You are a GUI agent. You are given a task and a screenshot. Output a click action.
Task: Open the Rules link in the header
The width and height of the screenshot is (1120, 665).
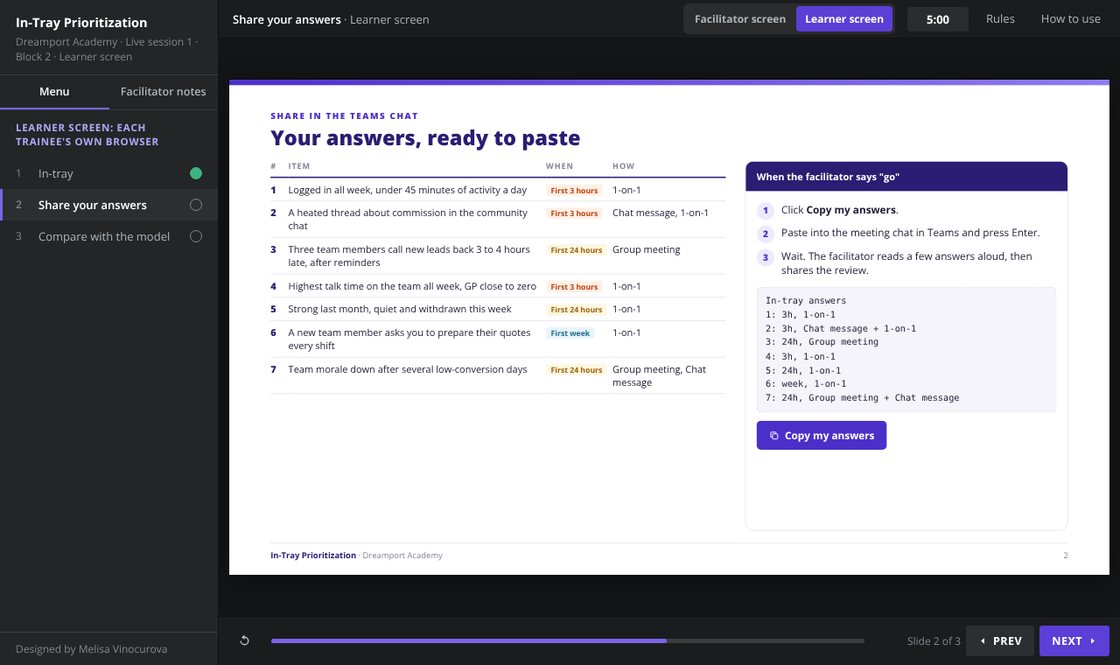pyautogui.click(x=1000, y=19)
